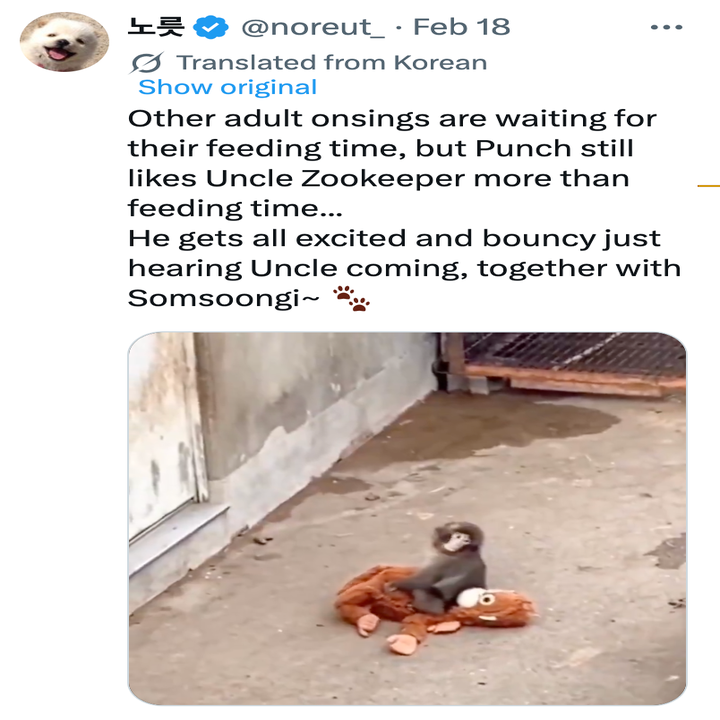Screen dimensions: 720x720
Task: Click the paw prints emoji
Action: click(350, 298)
